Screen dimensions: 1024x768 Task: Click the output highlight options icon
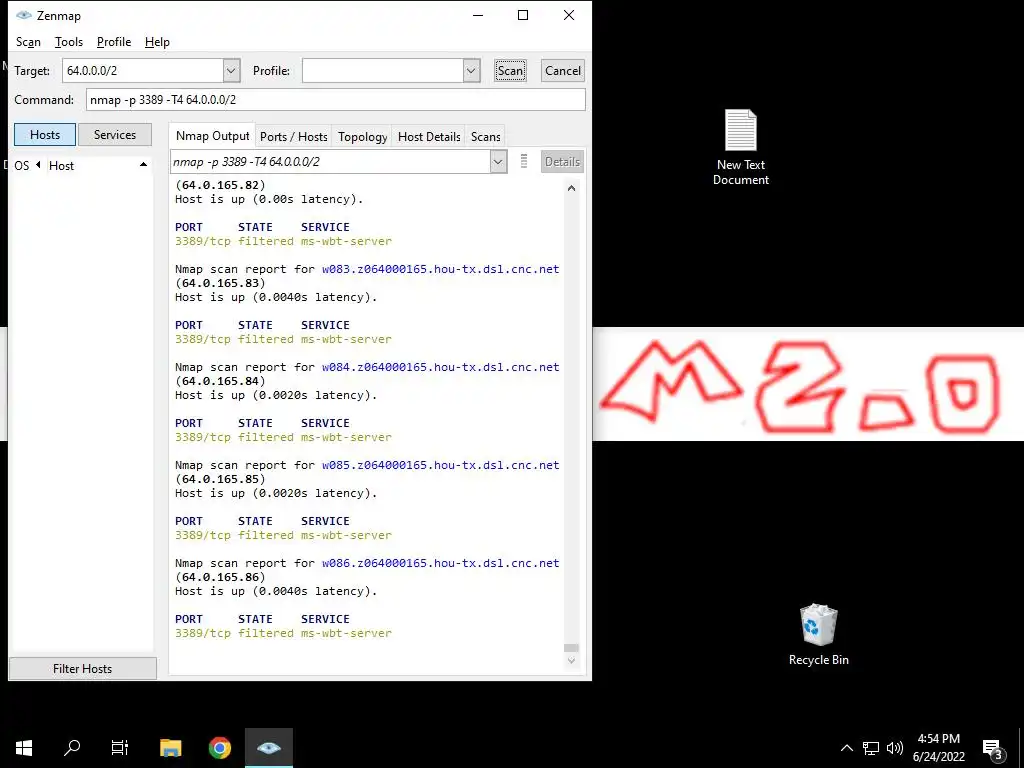point(524,161)
